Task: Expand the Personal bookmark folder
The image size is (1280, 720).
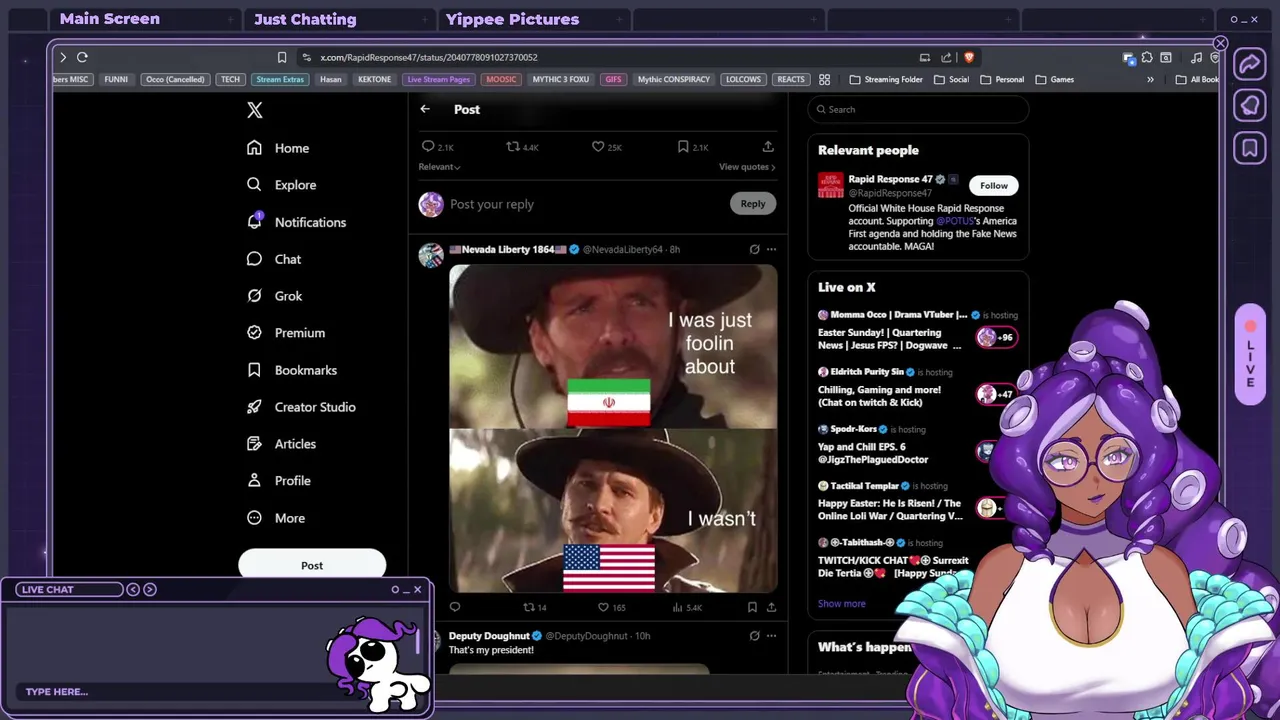Action: (x=1002, y=79)
